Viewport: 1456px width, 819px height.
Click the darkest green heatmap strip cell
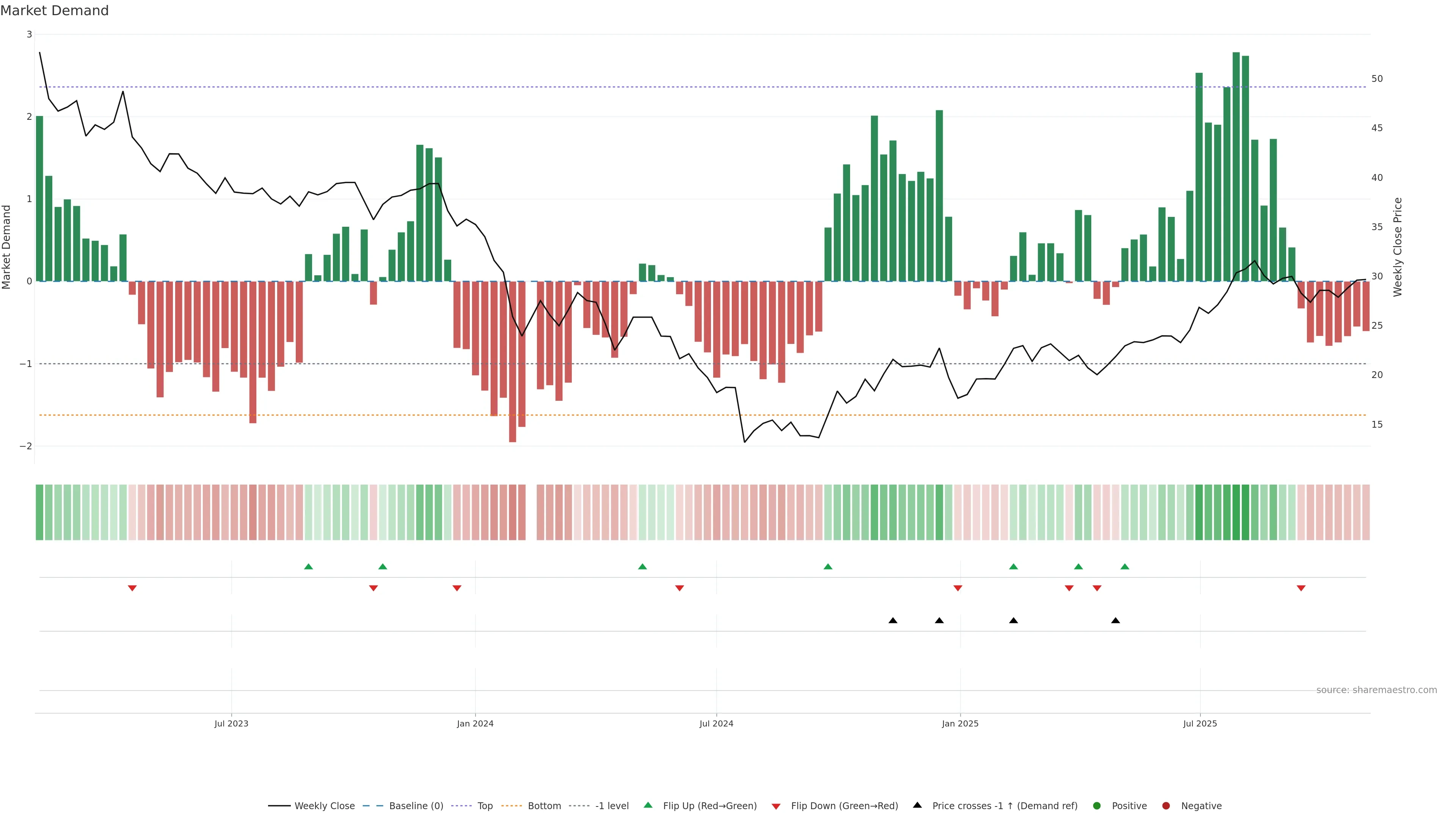[1236, 512]
